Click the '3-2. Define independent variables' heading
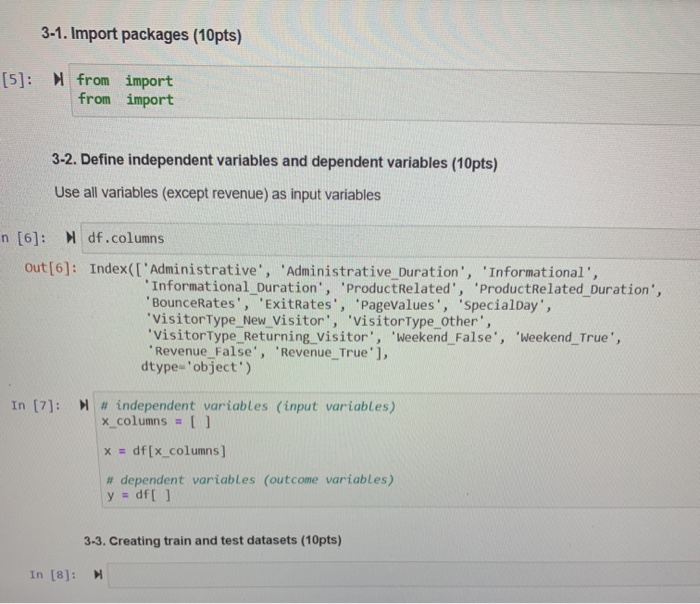The height and width of the screenshot is (604, 700). [275, 161]
